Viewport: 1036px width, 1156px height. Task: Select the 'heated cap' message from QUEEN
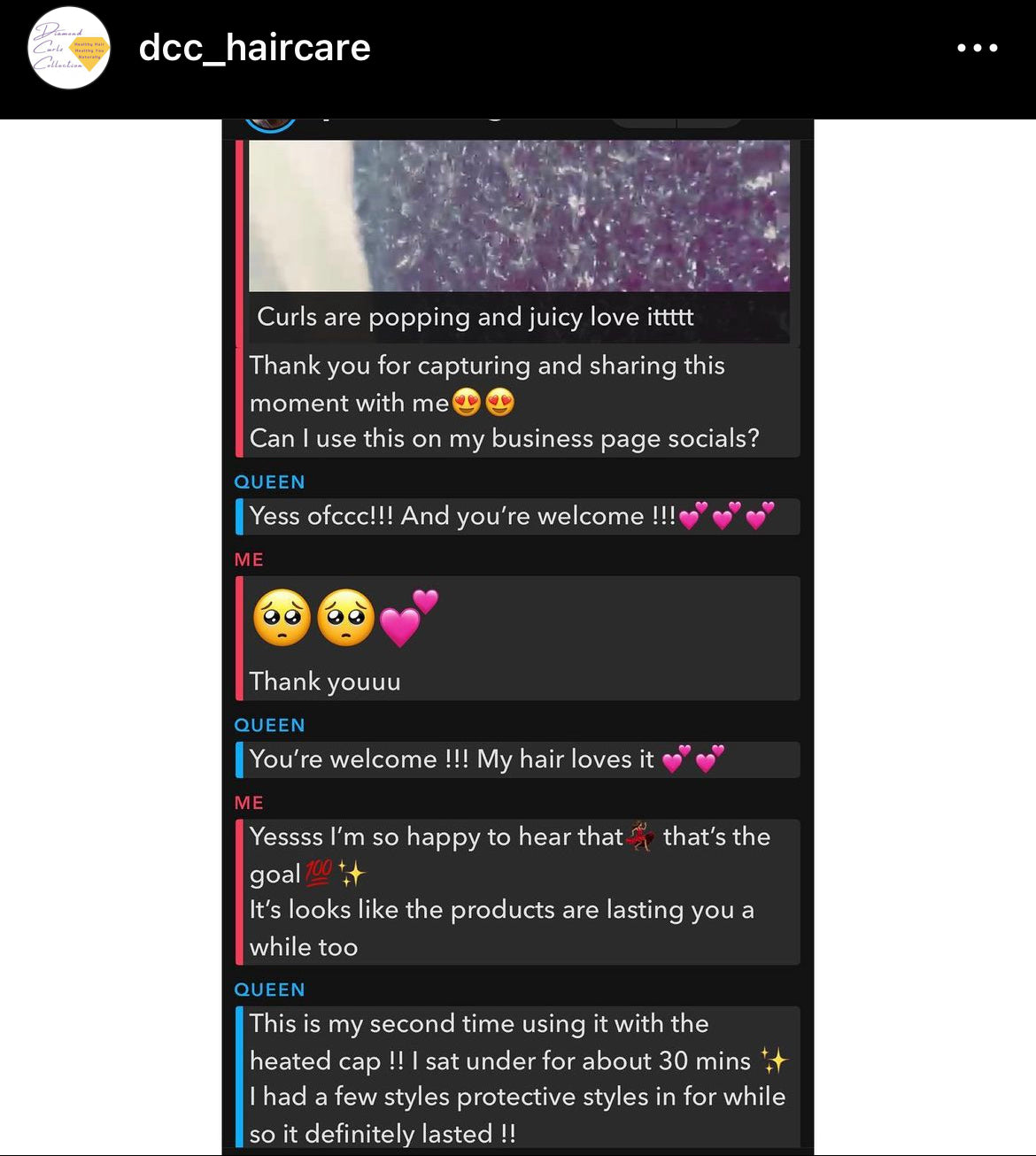(518, 1077)
